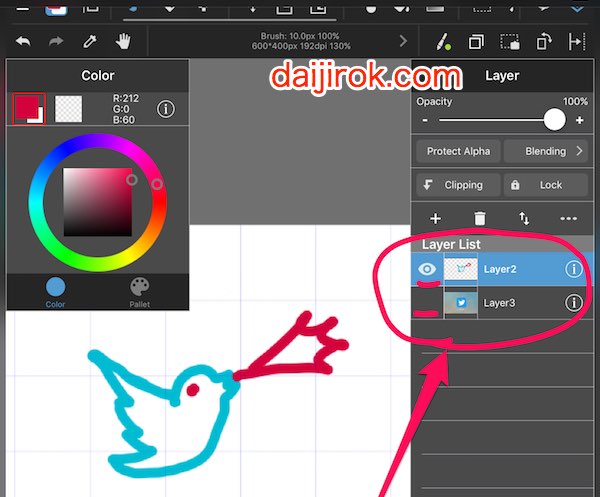Undo the last action
The image size is (600, 497).
[x=23, y=41]
